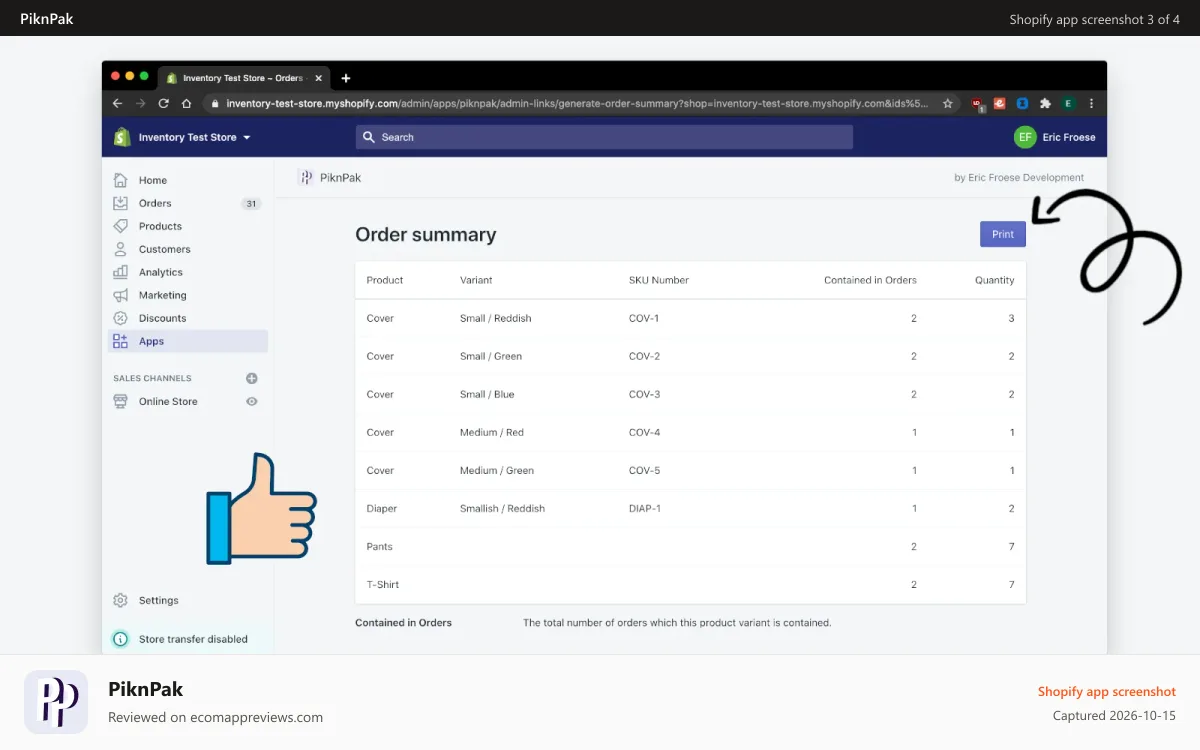Screen dimensions: 1200x750
Task: Click the Online Store storefront icon
Action: coord(121,401)
